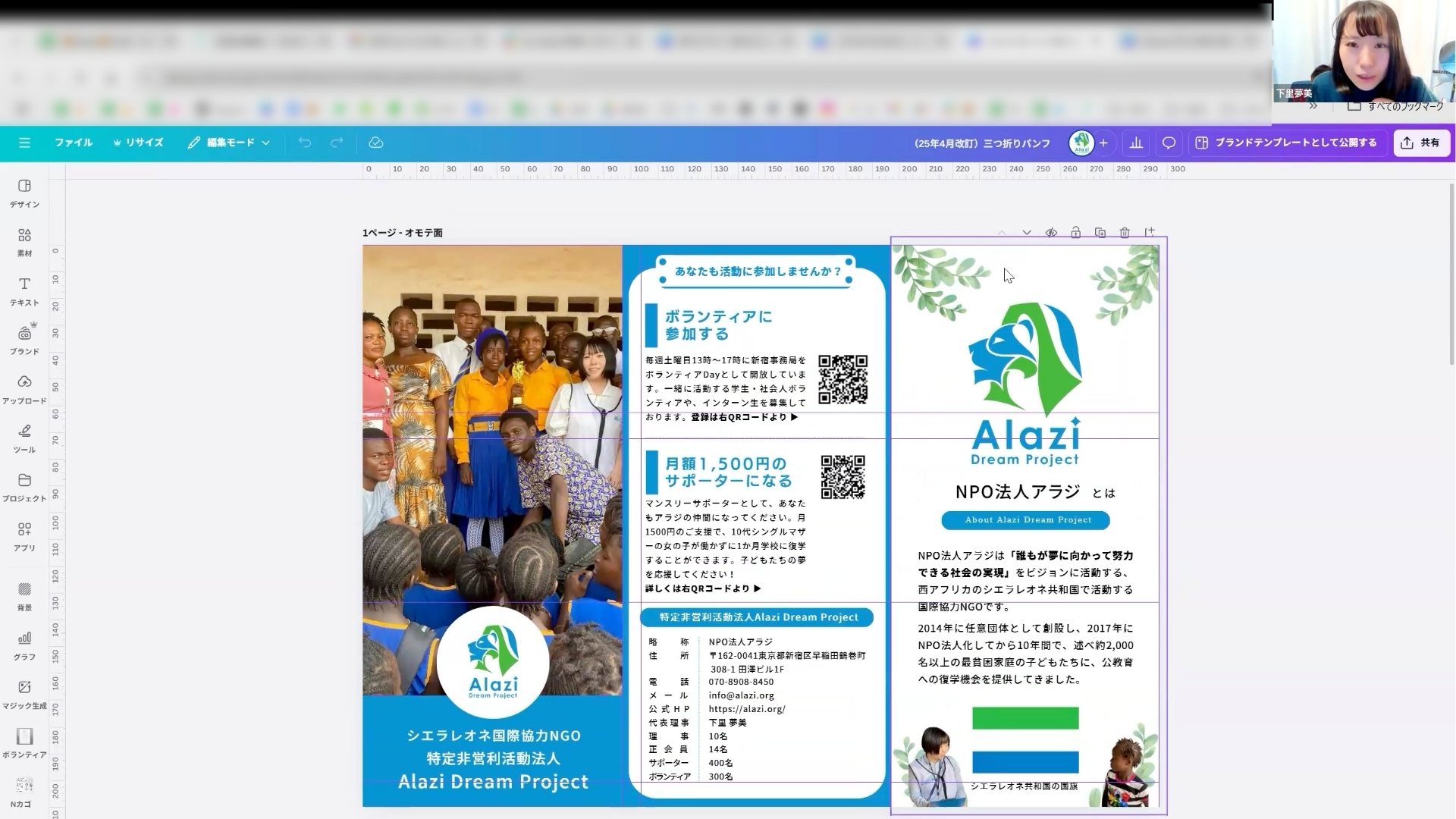Move page down with chevron arrow
Image resolution: width=1456 pixels, height=819 pixels.
point(1027,233)
